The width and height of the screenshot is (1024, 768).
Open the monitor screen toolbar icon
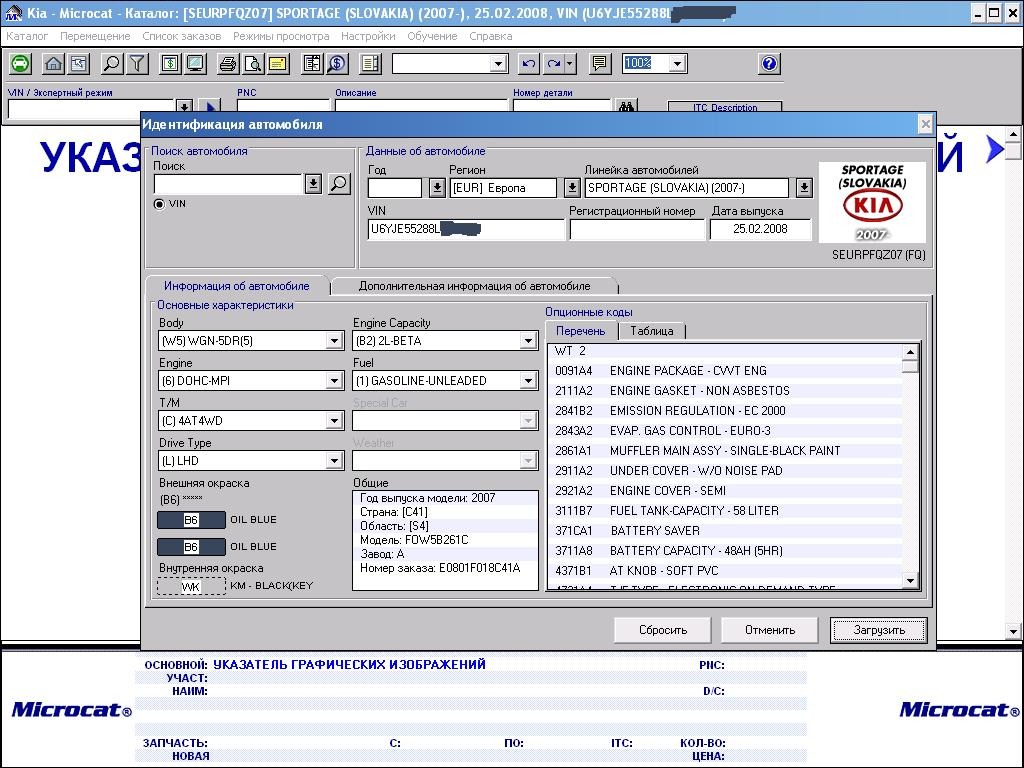coord(195,63)
